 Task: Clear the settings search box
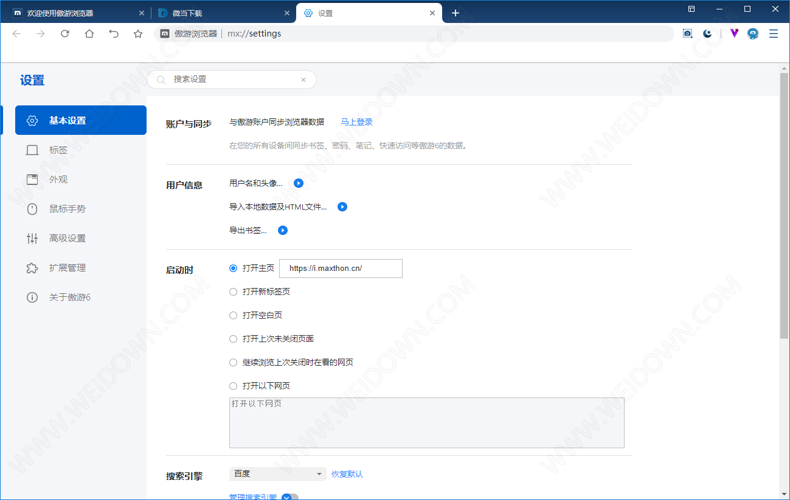[303, 80]
